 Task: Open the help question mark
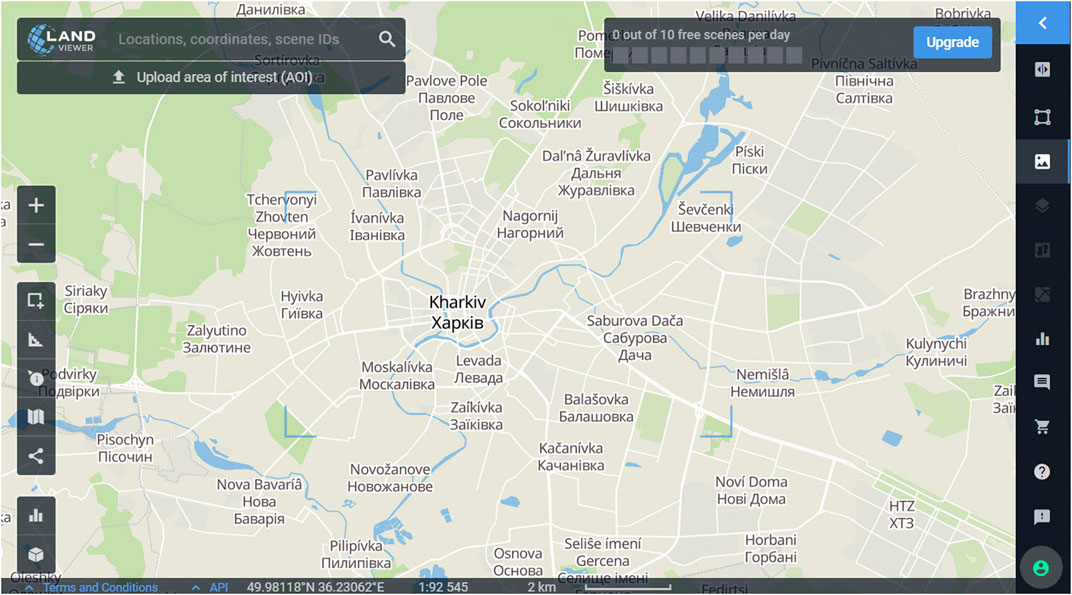pyautogui.click(x=1042, y=472)
